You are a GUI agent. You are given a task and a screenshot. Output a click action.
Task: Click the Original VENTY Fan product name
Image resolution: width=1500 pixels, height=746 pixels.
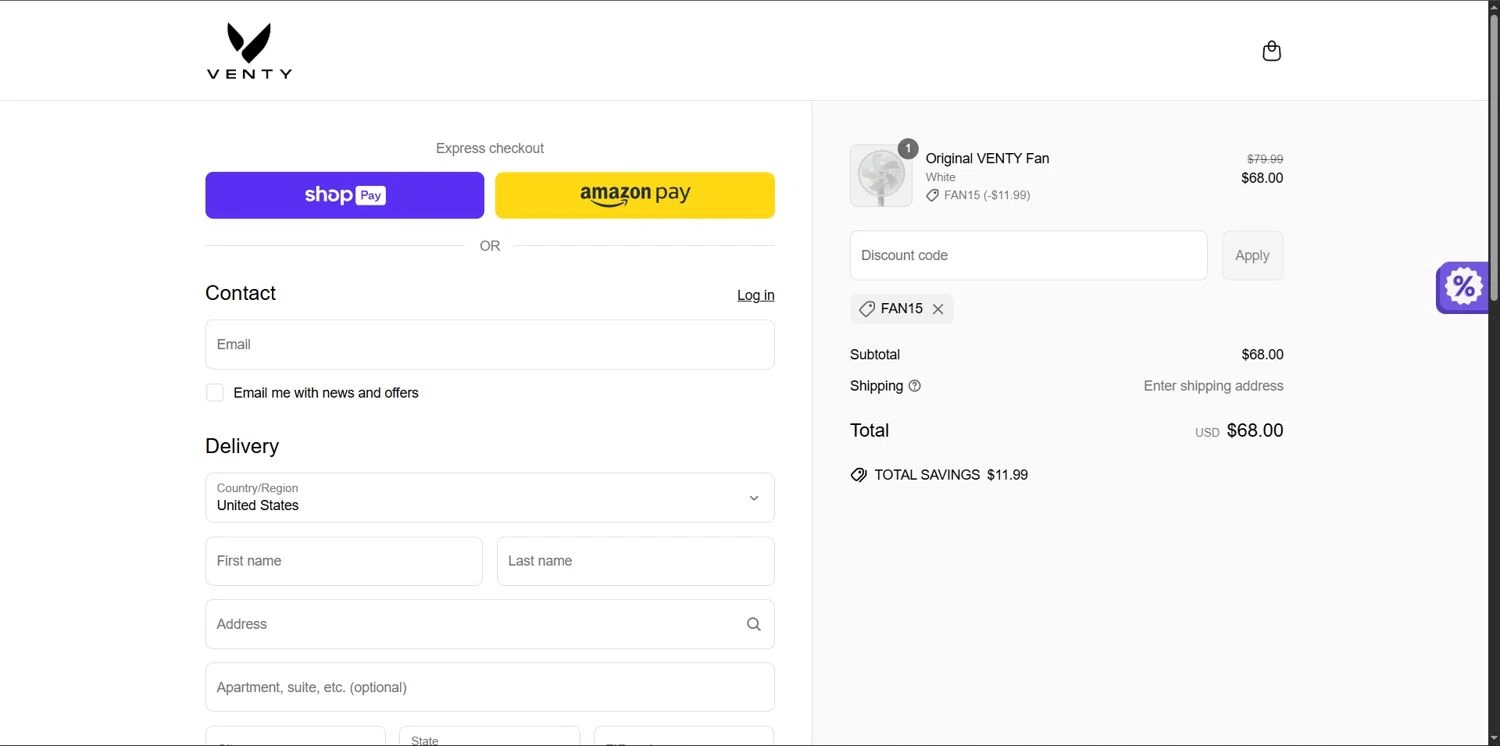click(987, 158)
